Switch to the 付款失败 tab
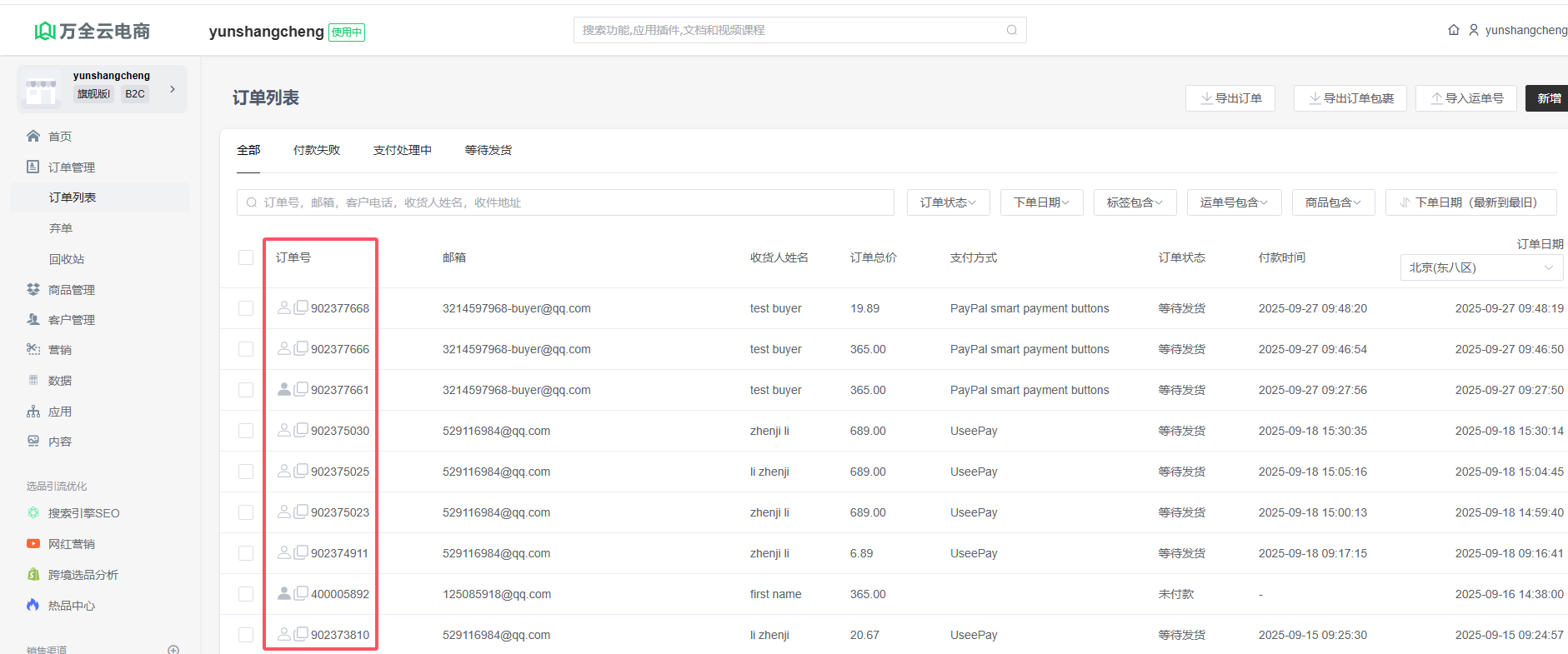This screenshot has height=654, width=1568. click(x=317, y=150)
